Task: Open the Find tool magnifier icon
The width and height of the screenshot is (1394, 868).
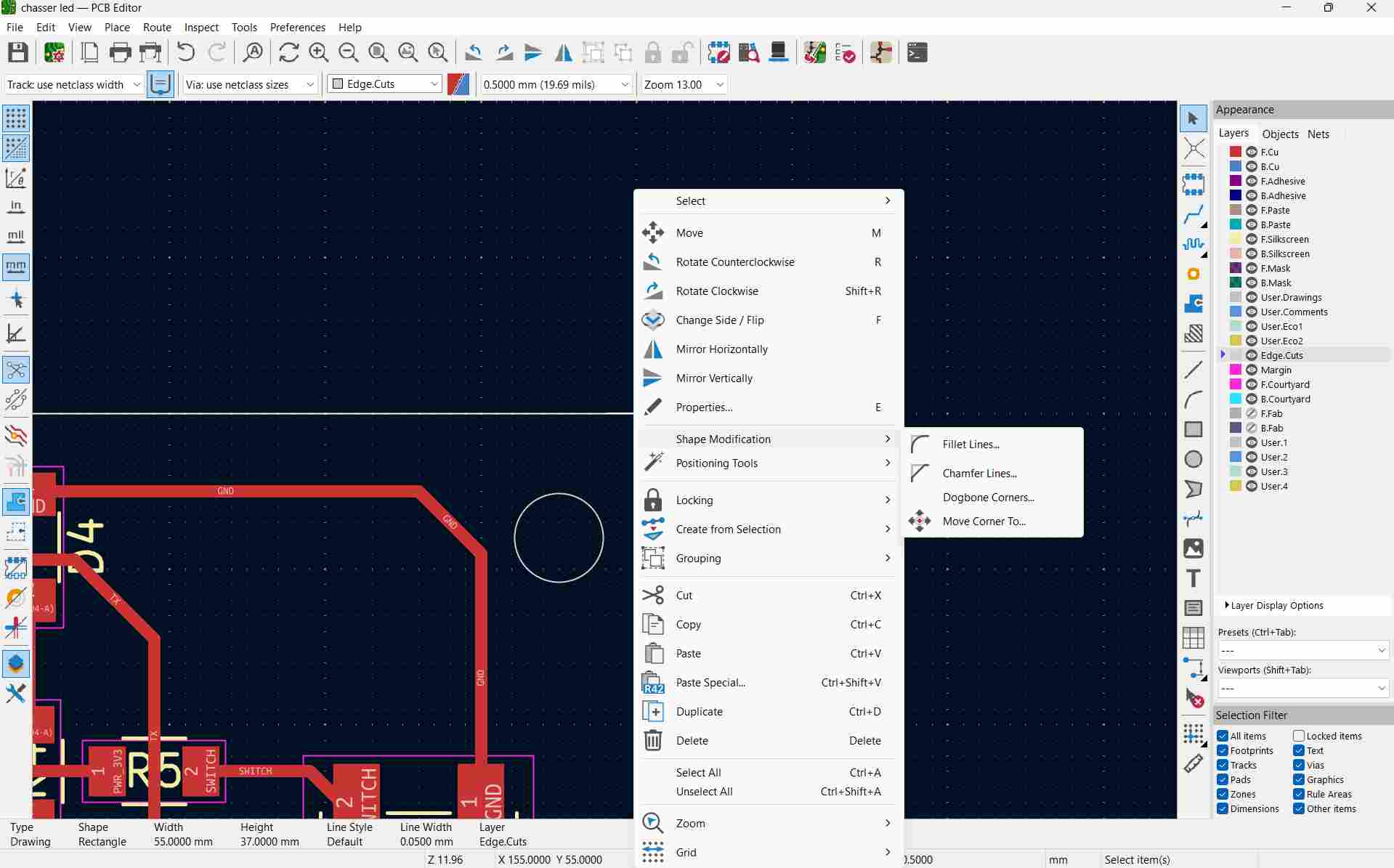Action: 253,52
